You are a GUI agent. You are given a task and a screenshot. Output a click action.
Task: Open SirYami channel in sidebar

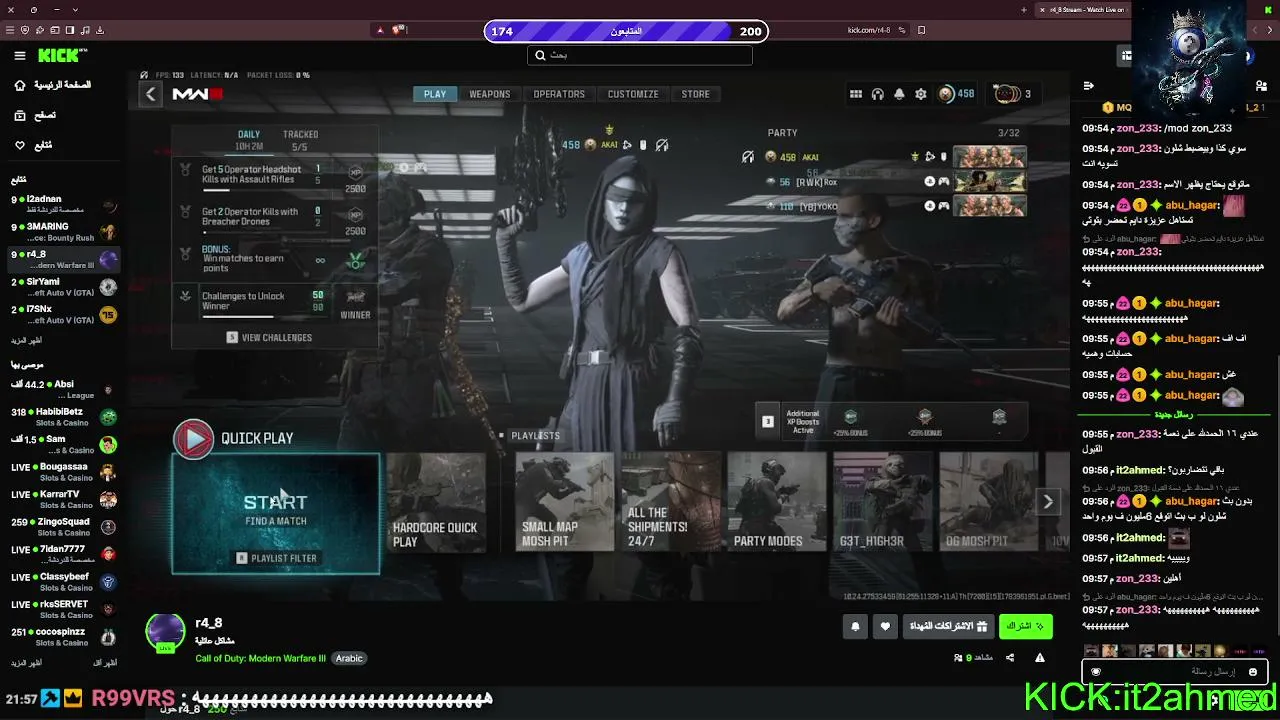pyautogui.click(x=64, y=287)
